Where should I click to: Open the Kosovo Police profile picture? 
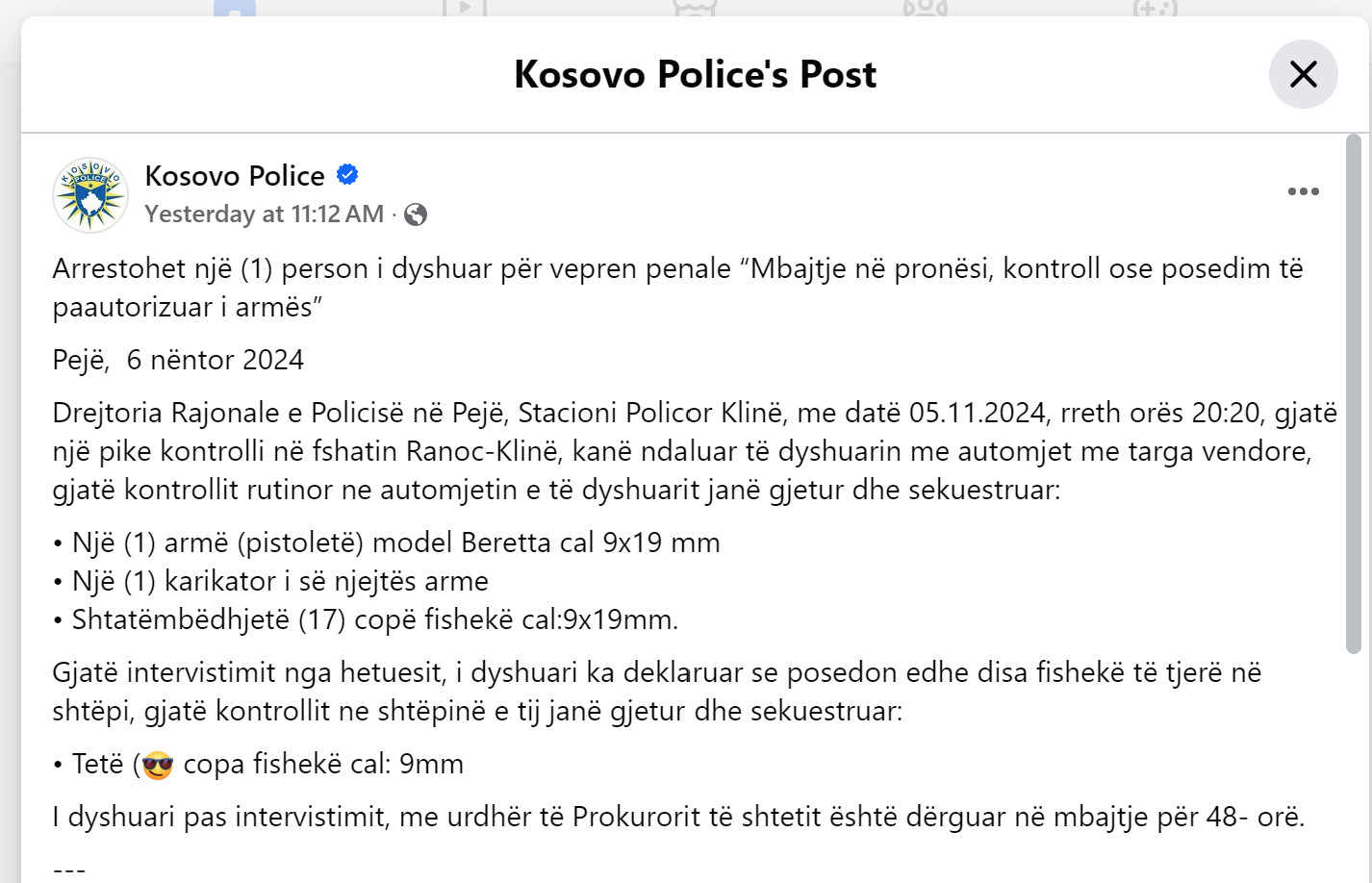(x=90, y=195)
